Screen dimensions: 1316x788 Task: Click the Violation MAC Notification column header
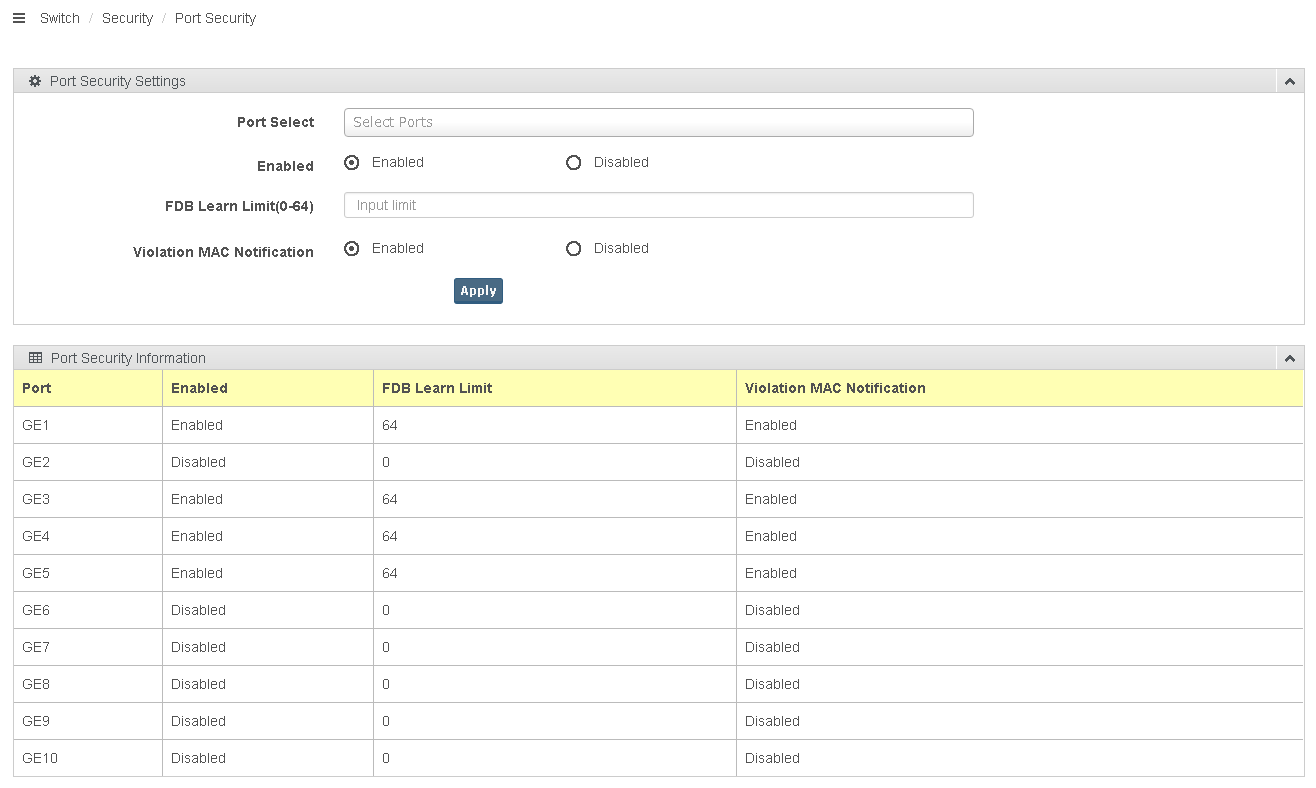click(x=835, y=388)
